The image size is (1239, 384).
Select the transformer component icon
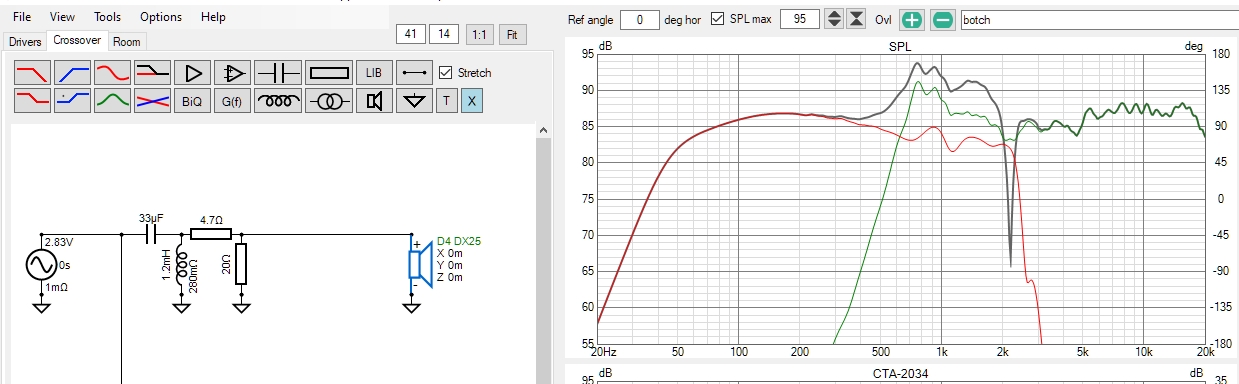tap(329, 100)
